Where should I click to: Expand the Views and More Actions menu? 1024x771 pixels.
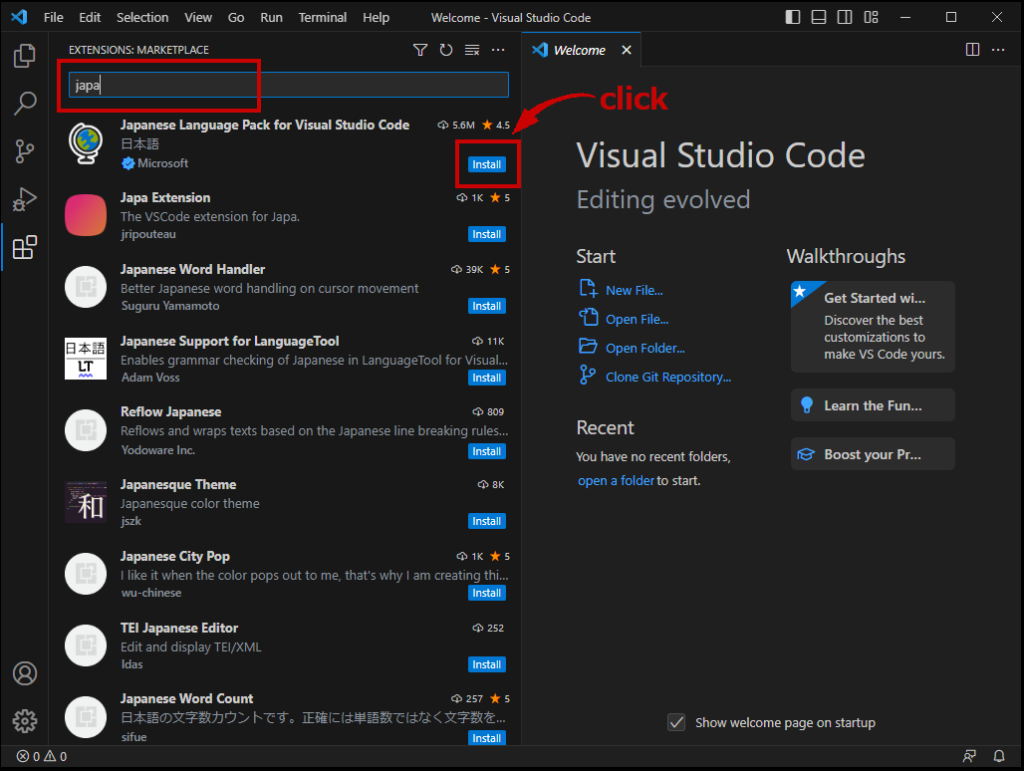(498, 50)
